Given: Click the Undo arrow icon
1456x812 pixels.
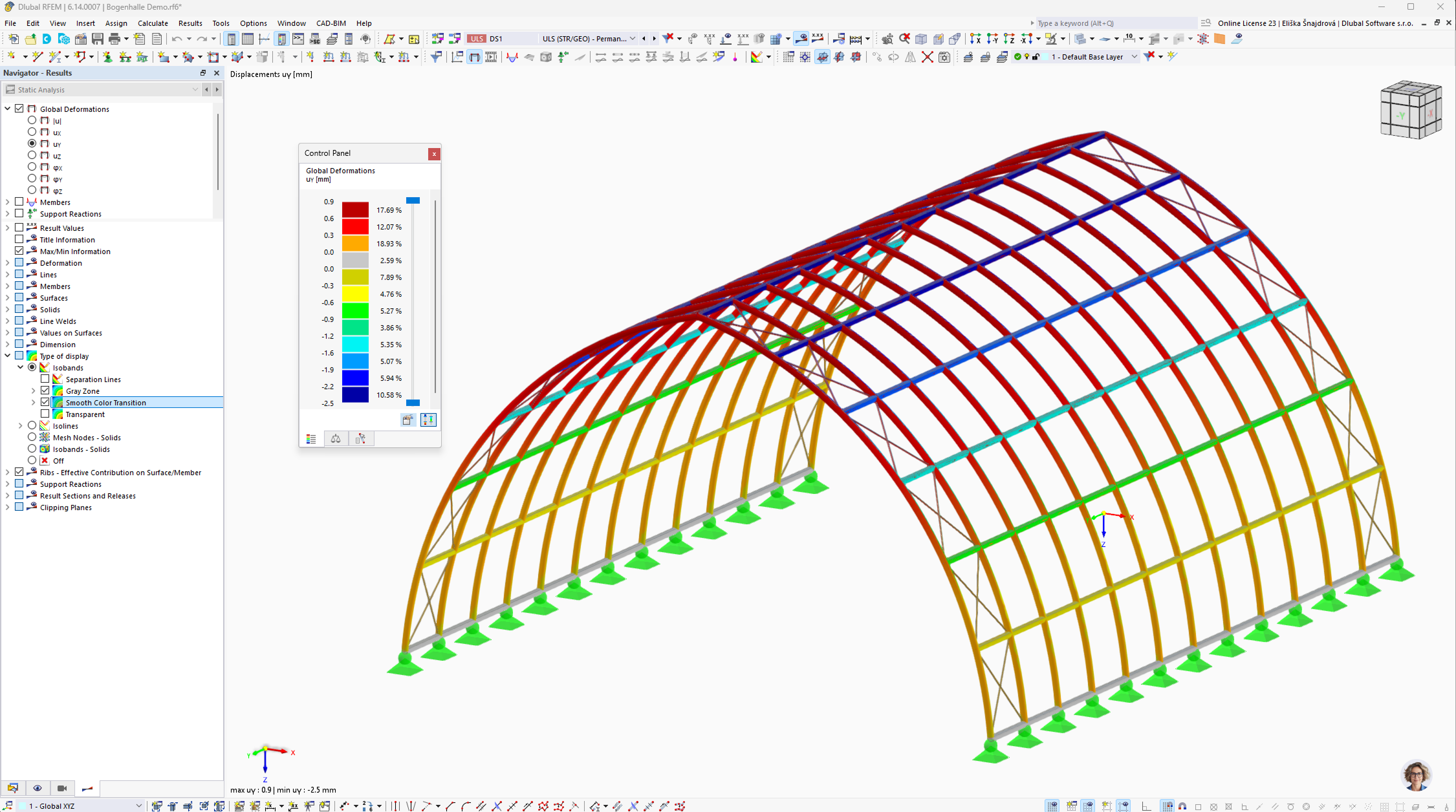Looking at the screenshot, I should [x=177, y=39].
